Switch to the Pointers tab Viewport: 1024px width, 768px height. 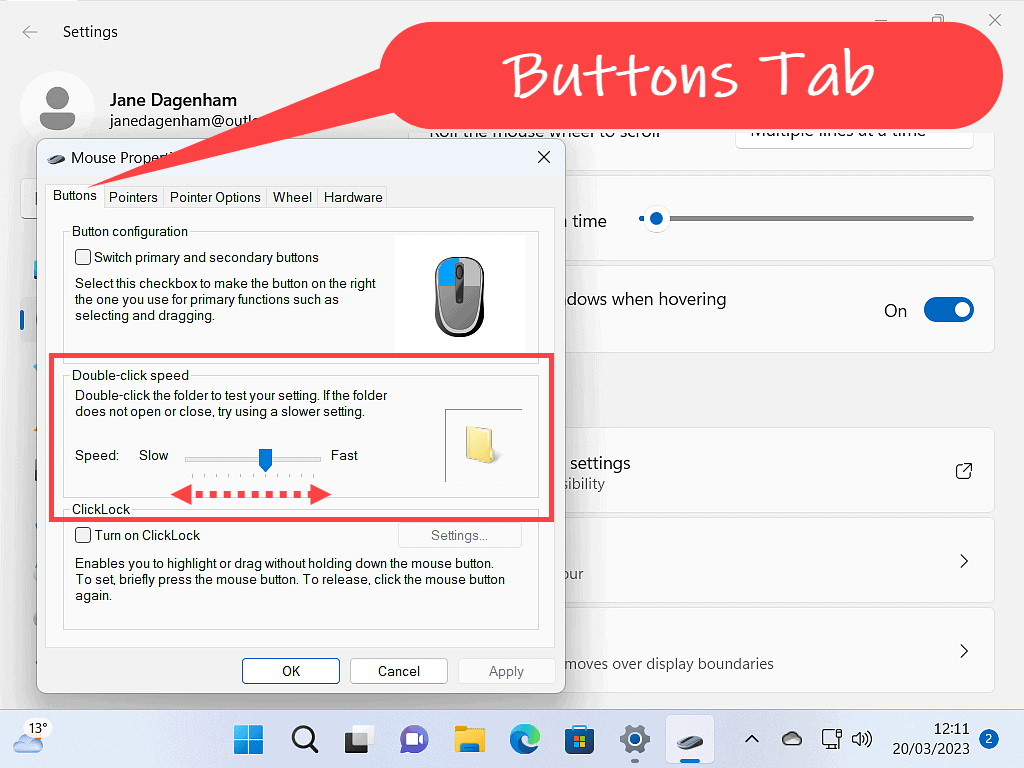pos(133,197)
